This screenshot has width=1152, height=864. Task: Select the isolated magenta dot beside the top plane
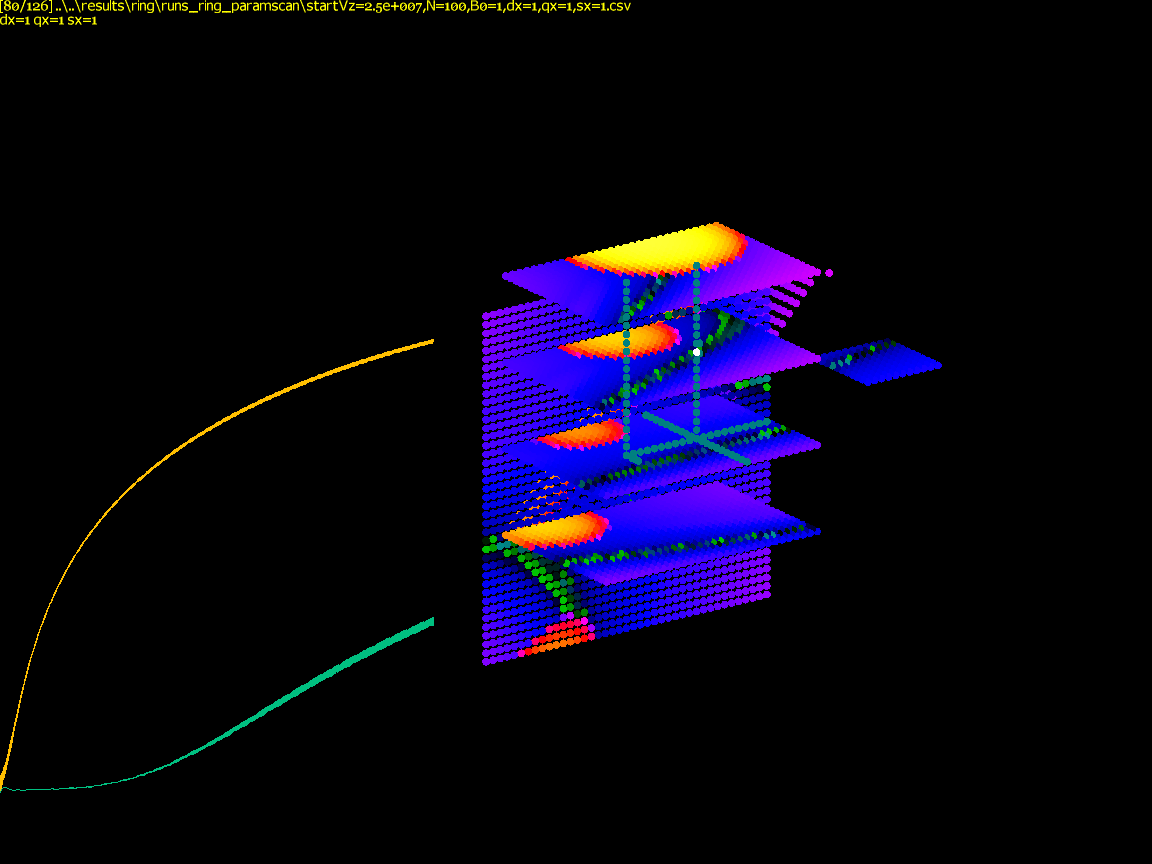coord(829,272)
